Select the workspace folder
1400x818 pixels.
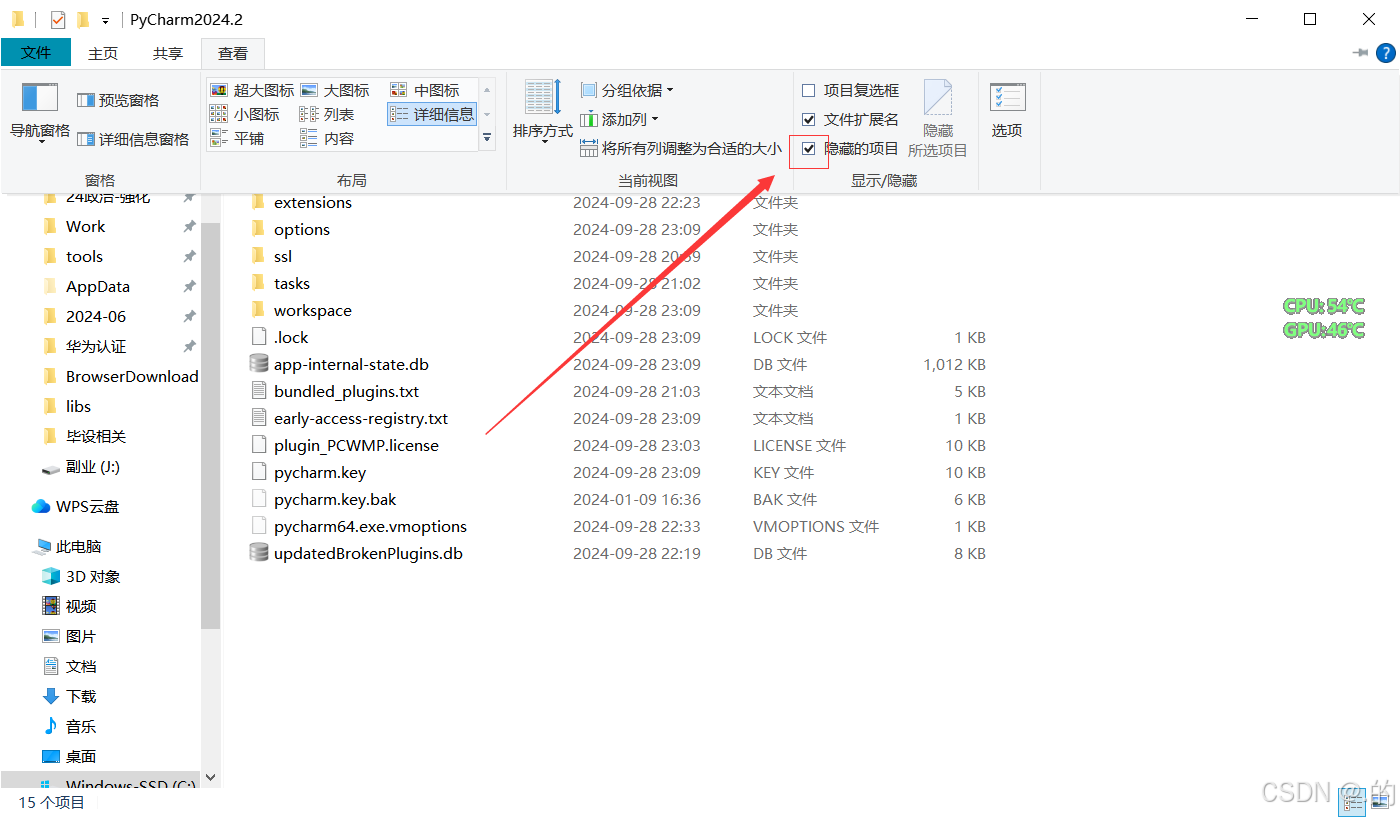pos(313,310)
